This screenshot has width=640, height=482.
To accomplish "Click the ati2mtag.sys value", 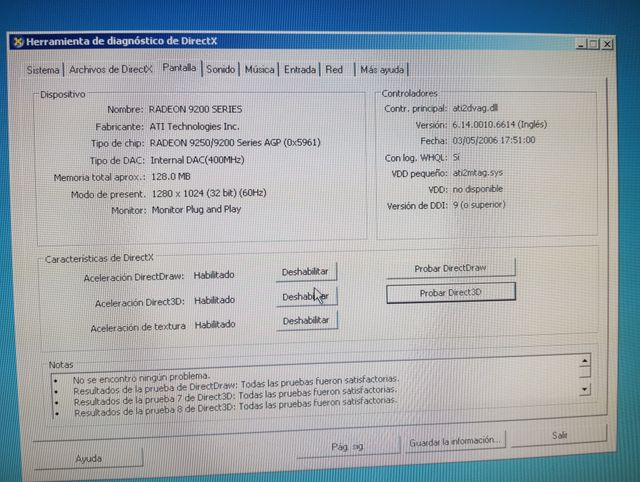I will click(478, 173).
